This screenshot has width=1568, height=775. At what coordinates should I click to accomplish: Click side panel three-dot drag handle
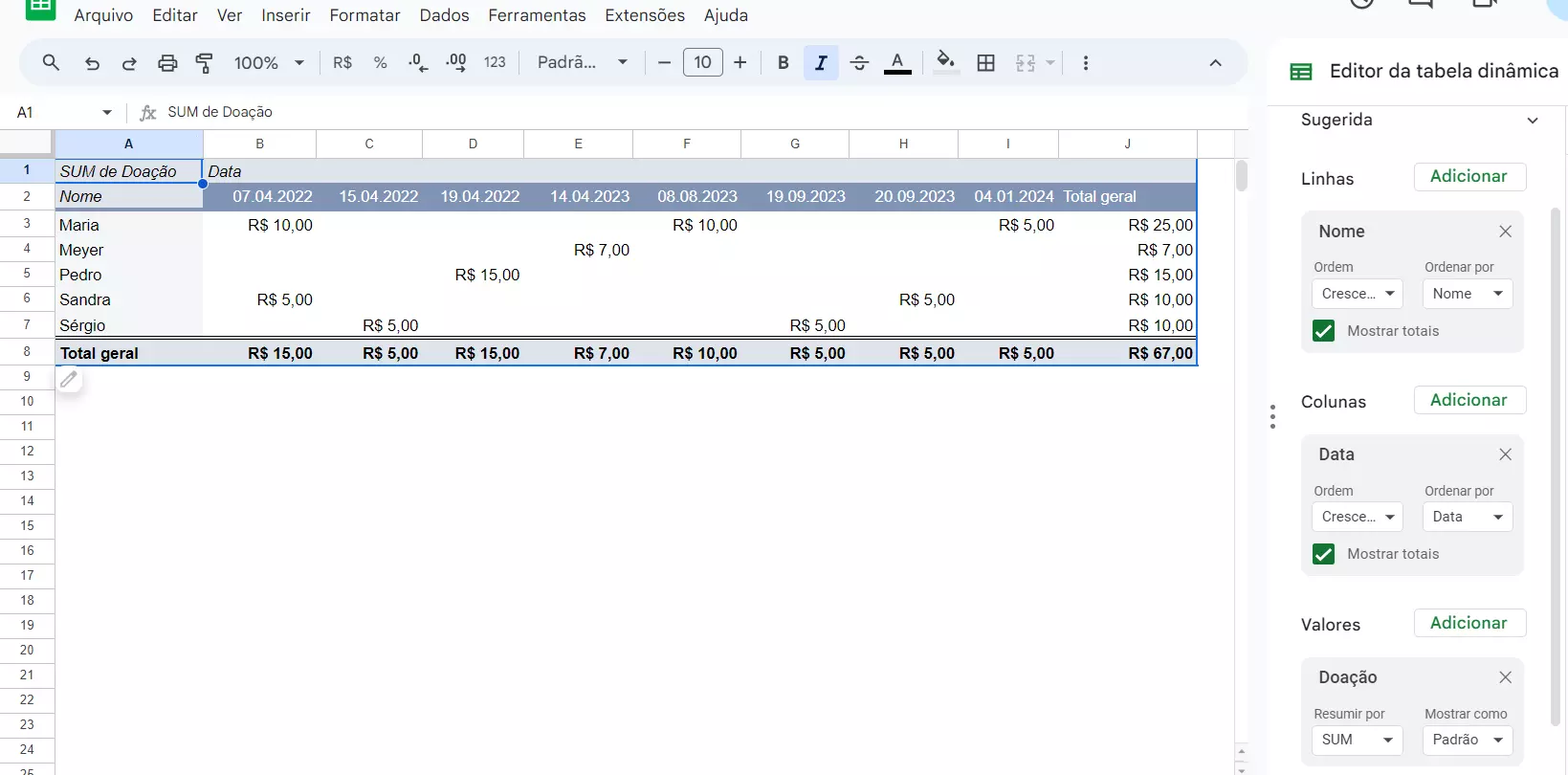[x=1272, y=417]
